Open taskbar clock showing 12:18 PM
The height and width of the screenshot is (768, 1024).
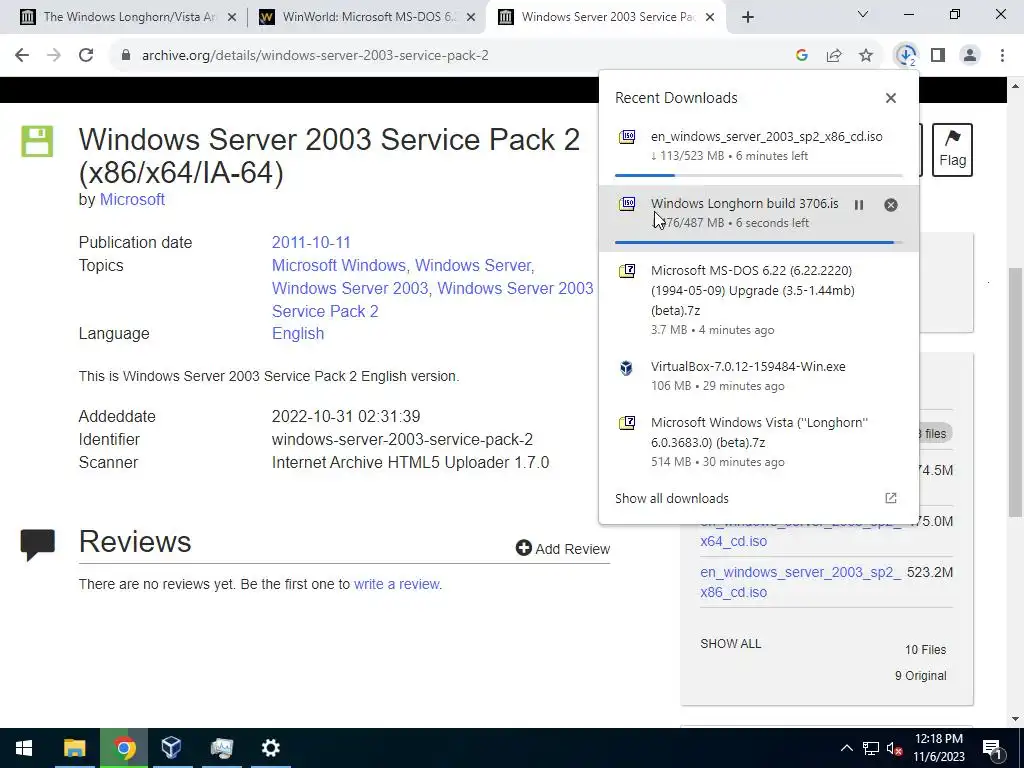938,748
